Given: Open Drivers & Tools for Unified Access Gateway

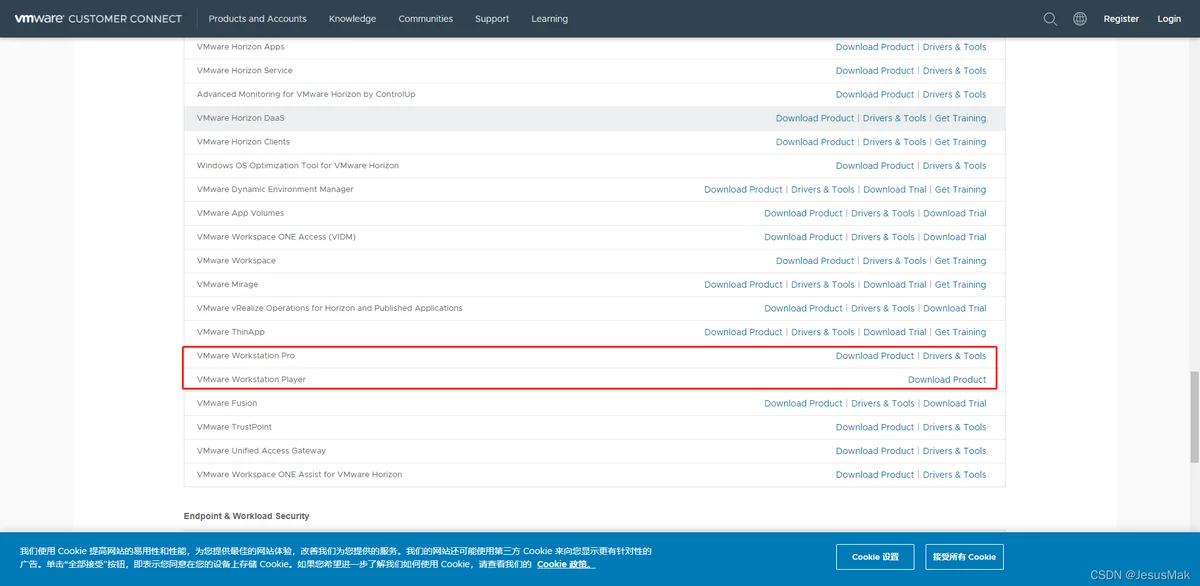Looking at the screenshot, I should pos(954,451).
